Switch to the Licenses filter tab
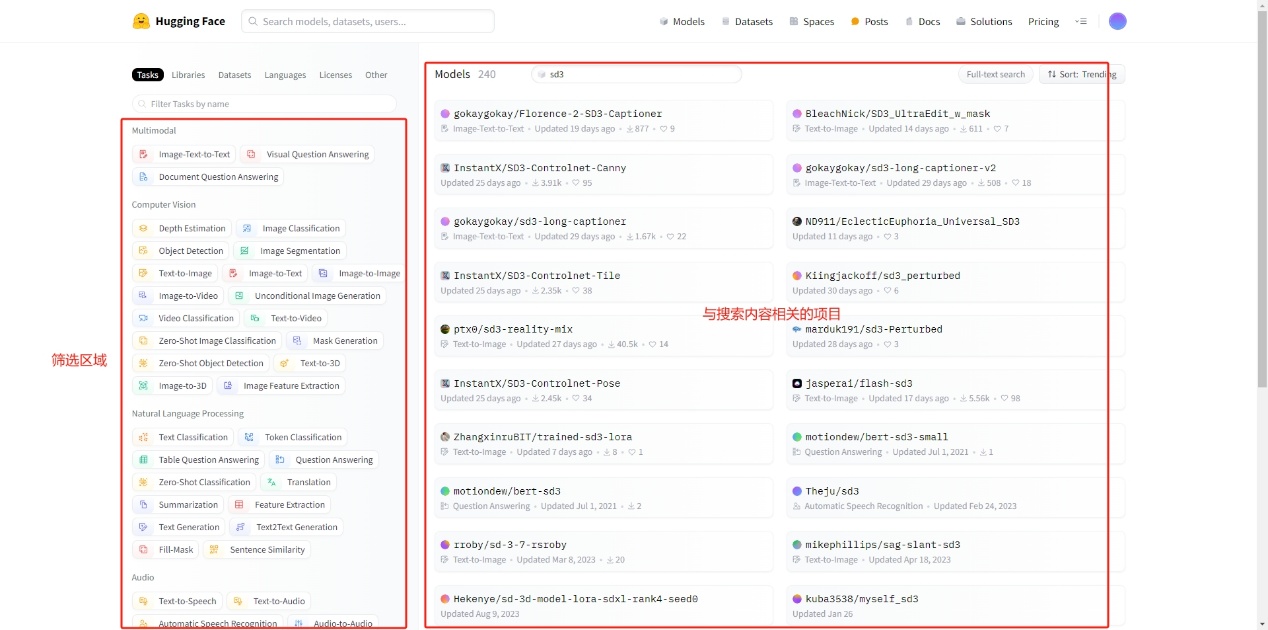The height and width of the screenshot is (630, 1268). [335, 75]
